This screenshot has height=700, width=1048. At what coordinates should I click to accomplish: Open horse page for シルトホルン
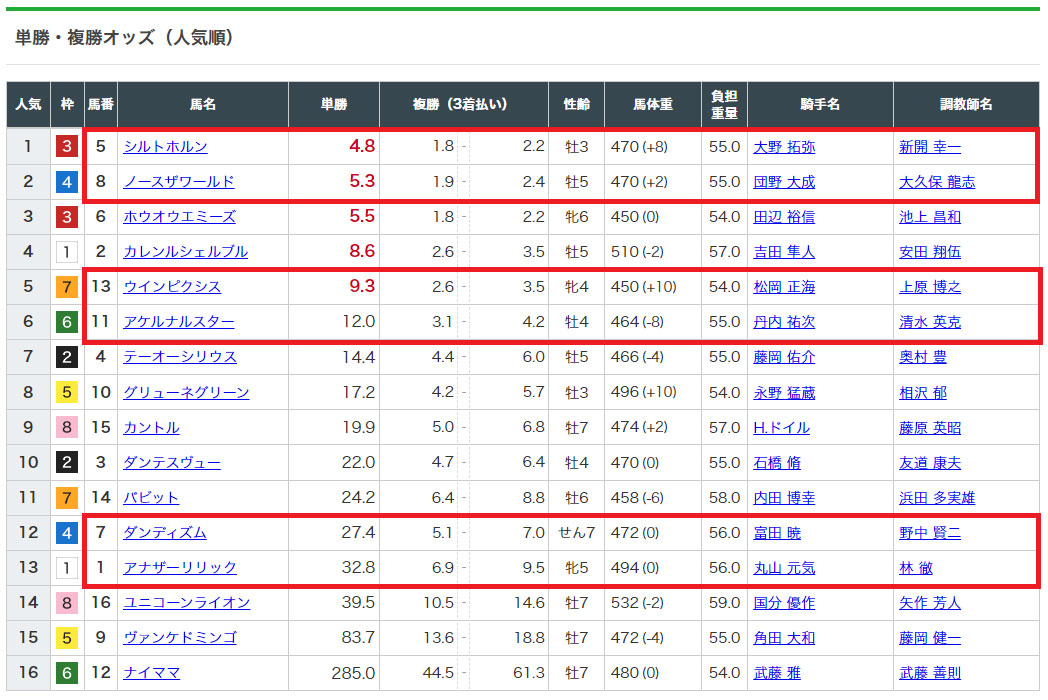pyautogui.click(x=165, y=147)
